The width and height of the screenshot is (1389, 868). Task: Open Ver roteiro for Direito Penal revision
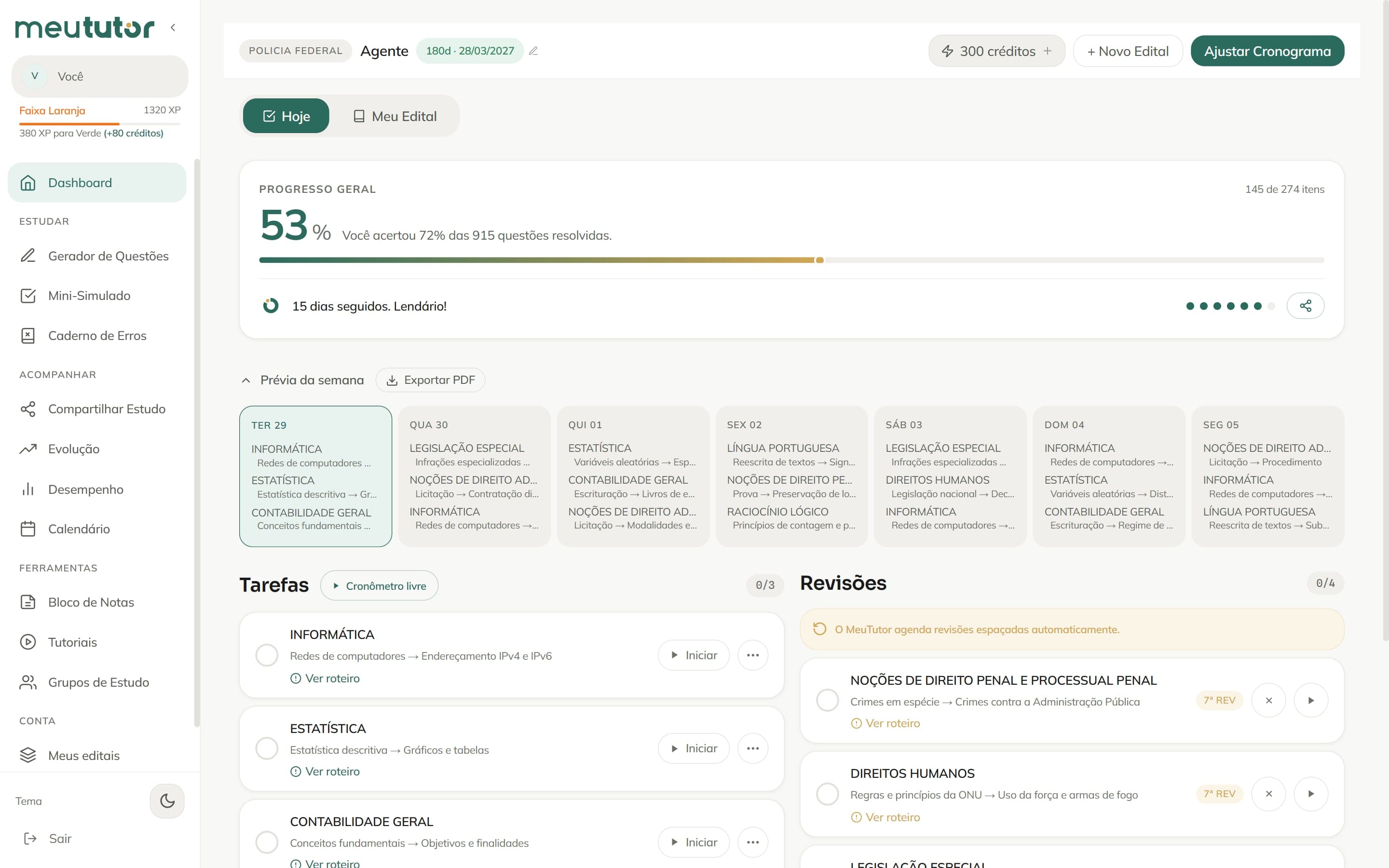coord(885,723)
